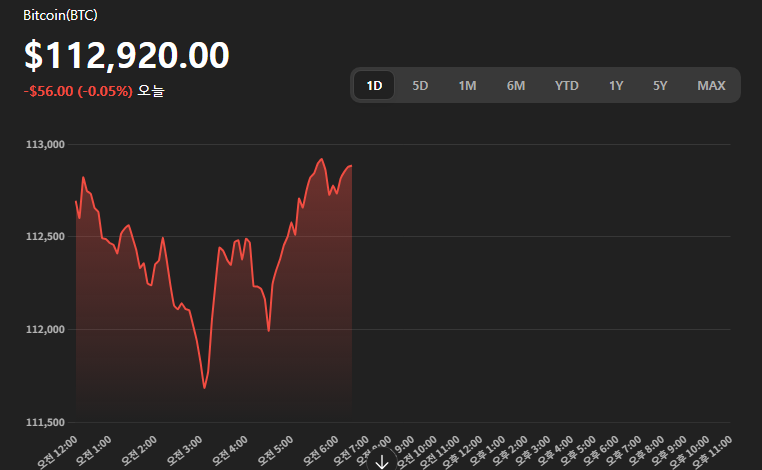Click the 오전 12:00 x-axis label
This screenshot has height=470, width=762.
56,449
